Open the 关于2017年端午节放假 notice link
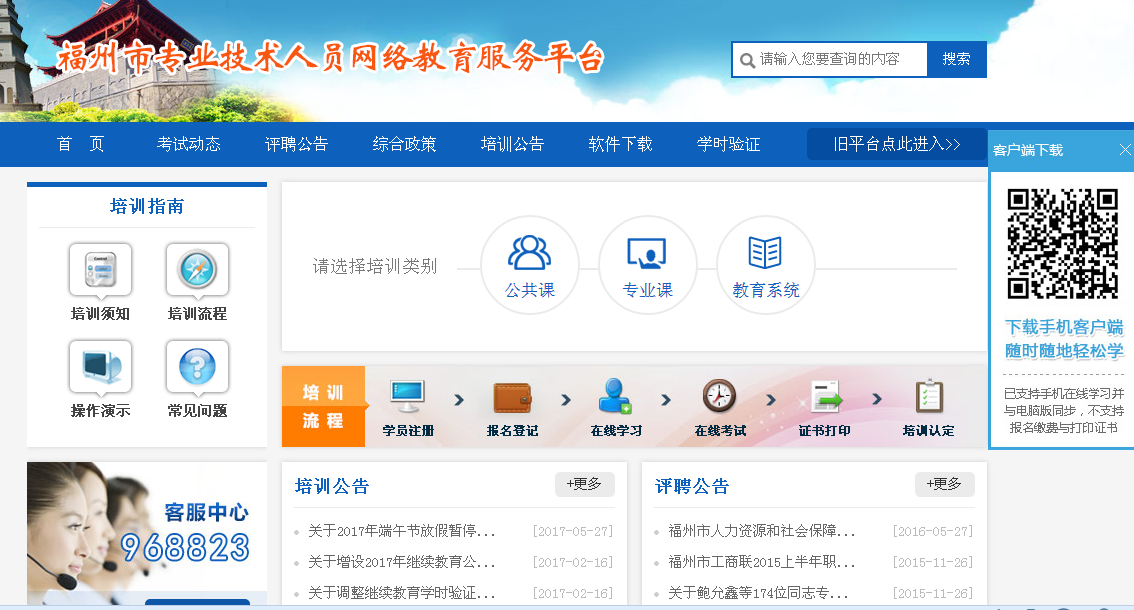Image resolution: width=1134 pixels, height=610 pixels. point(401,531)
